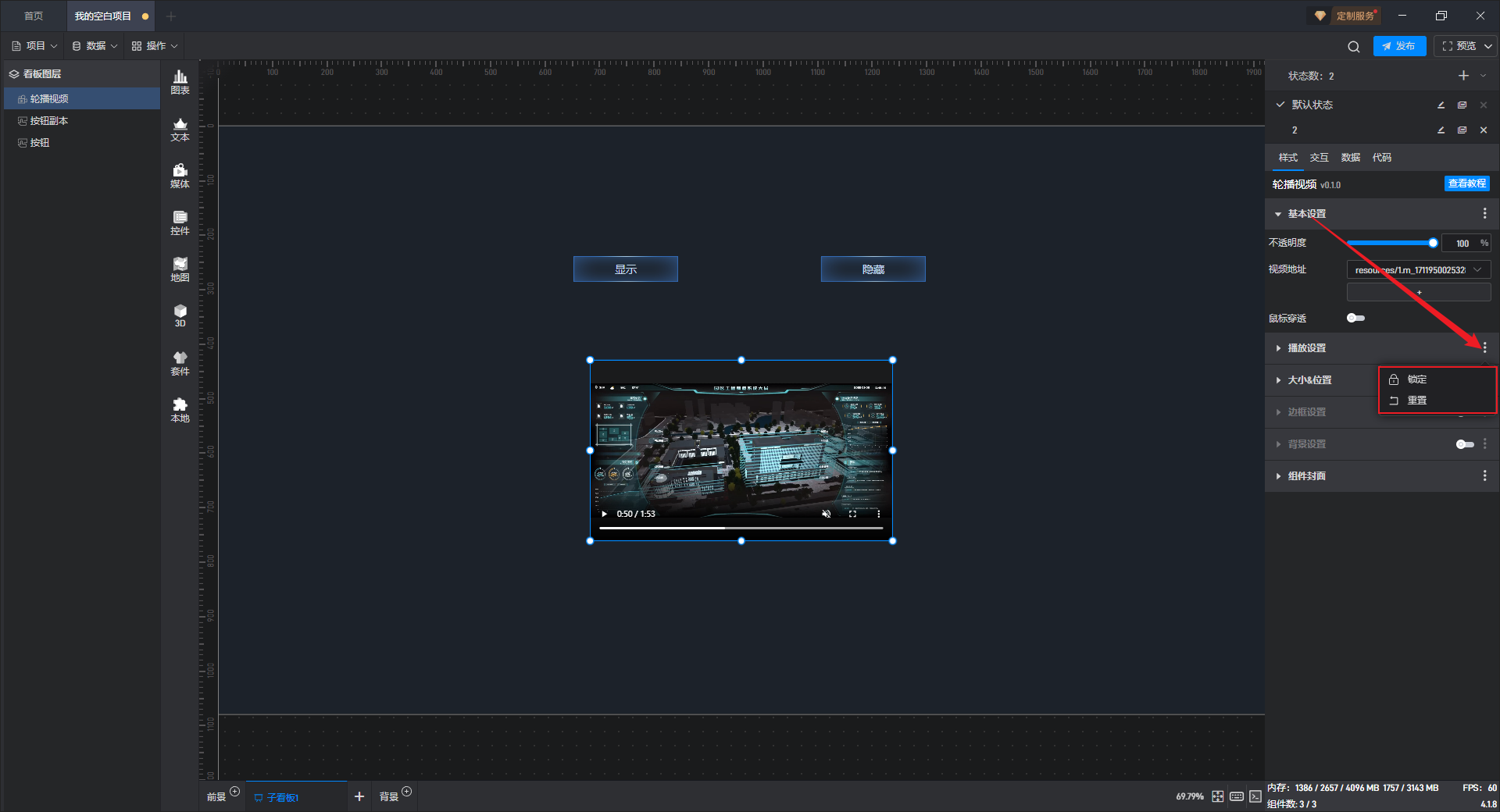The width and height of the screenshot is (1500, 812).
Task: Open the 项目 menu
Action: (x=34, y=46)
